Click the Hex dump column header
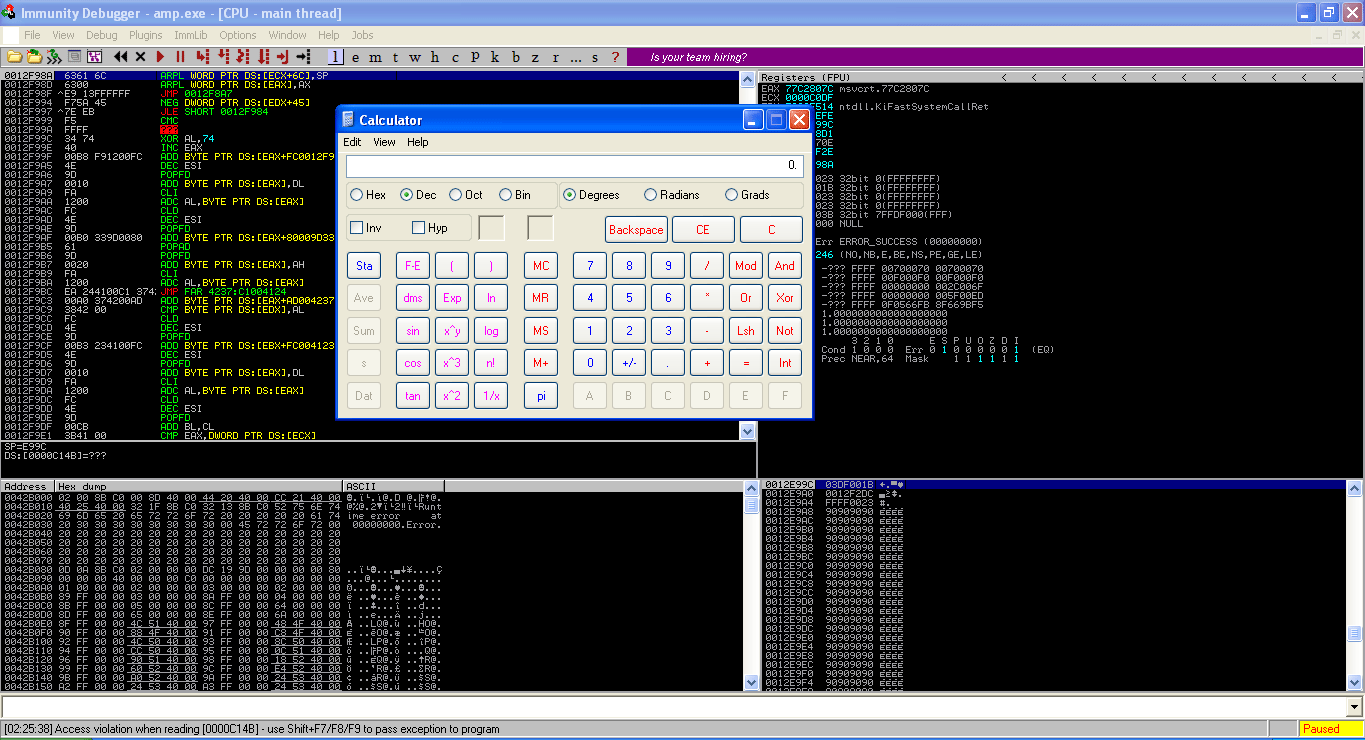 [199, 486]
